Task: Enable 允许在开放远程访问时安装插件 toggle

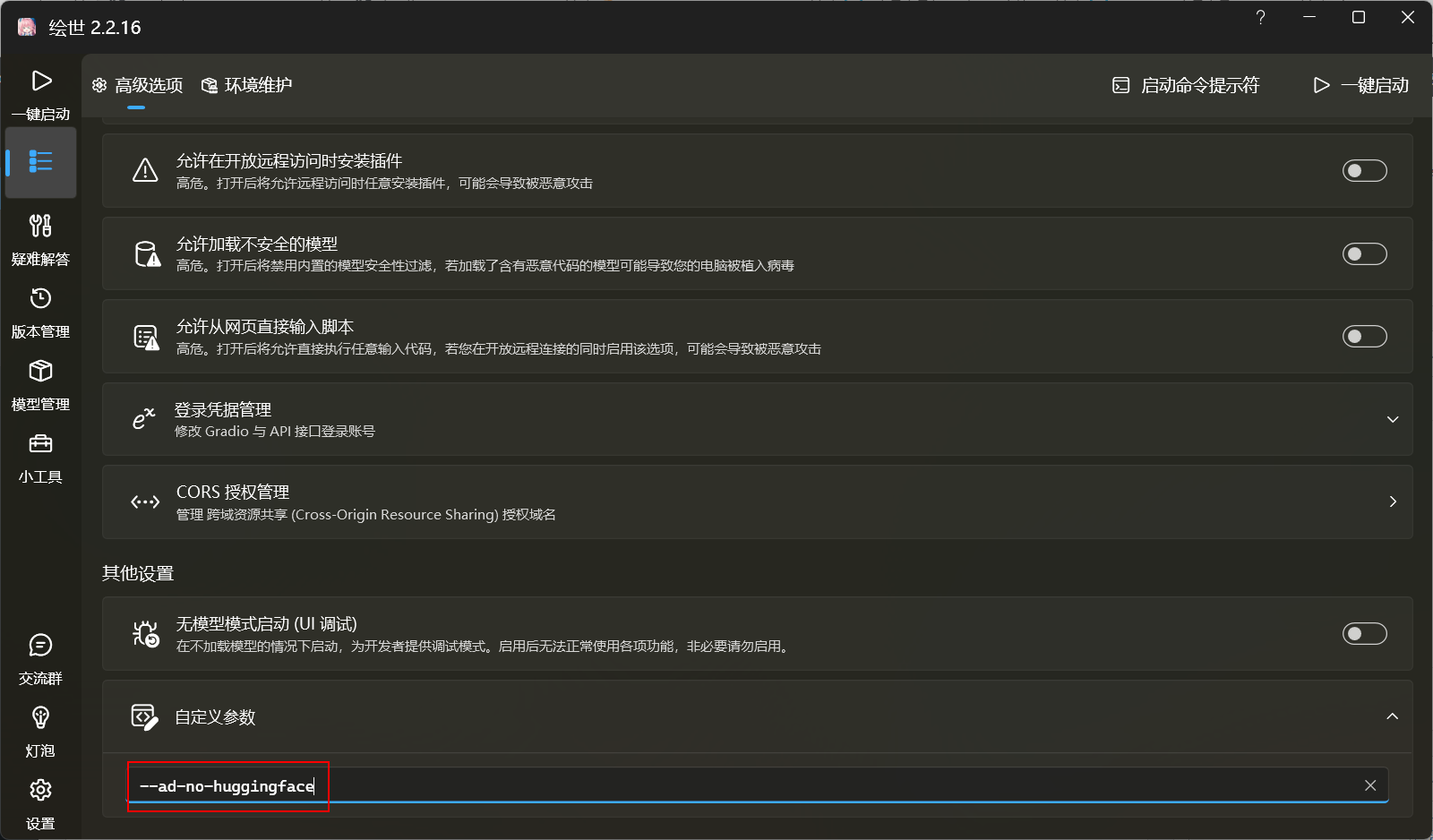Action: [x=1364, y=171]
